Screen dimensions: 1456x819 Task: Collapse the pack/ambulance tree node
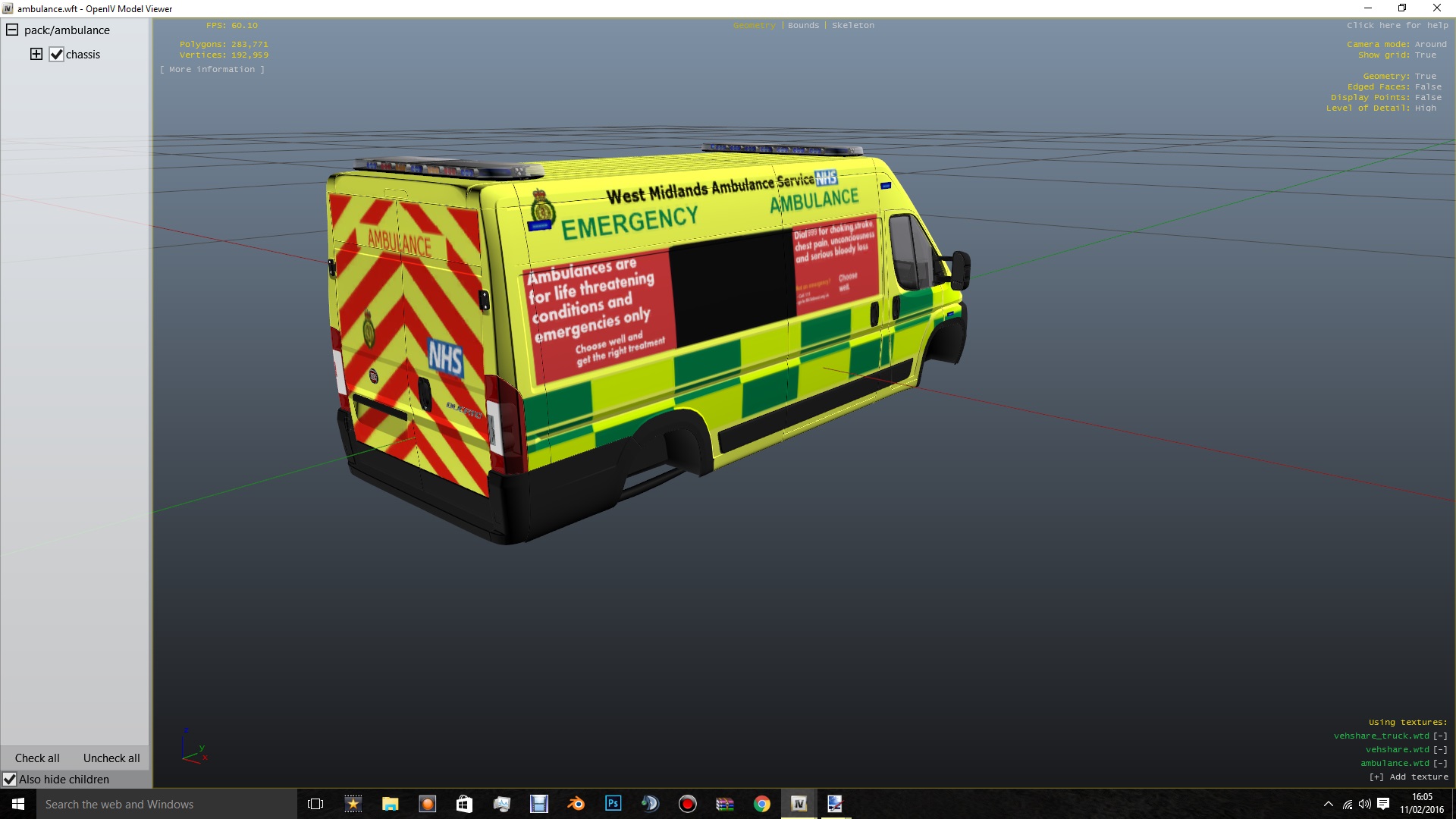pyautogui.click(x=12, y=30)
